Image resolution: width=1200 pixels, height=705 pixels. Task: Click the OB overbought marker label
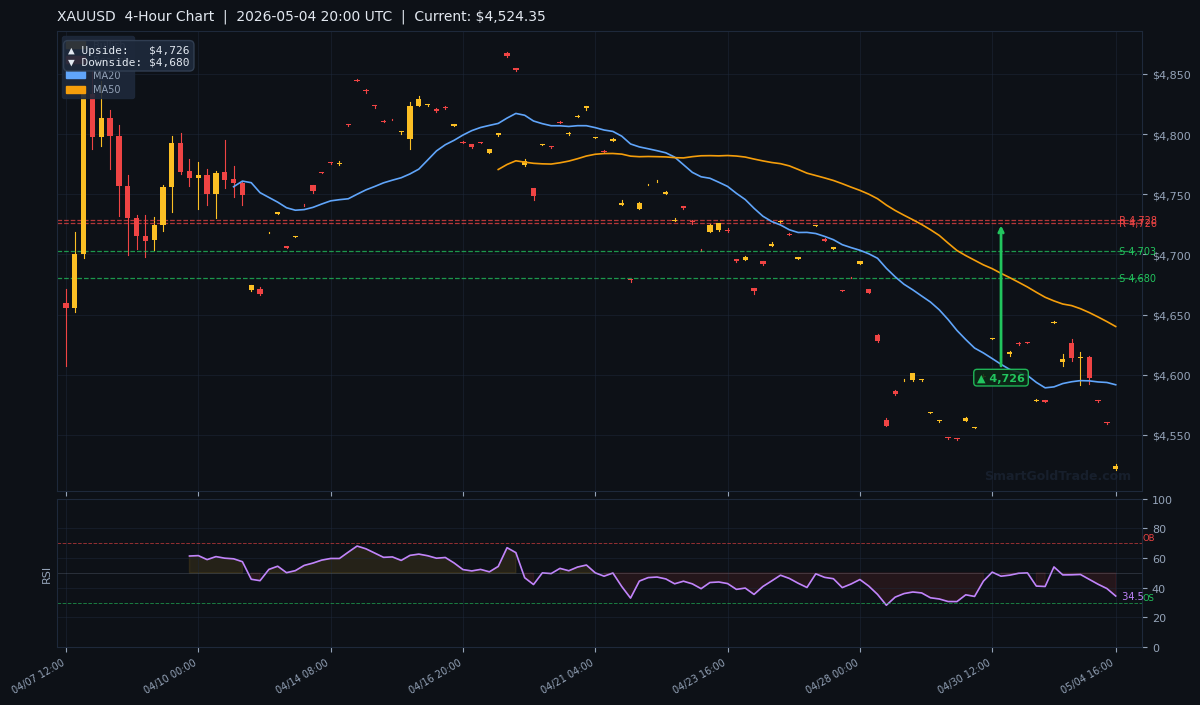click(x=1149, y=538)
